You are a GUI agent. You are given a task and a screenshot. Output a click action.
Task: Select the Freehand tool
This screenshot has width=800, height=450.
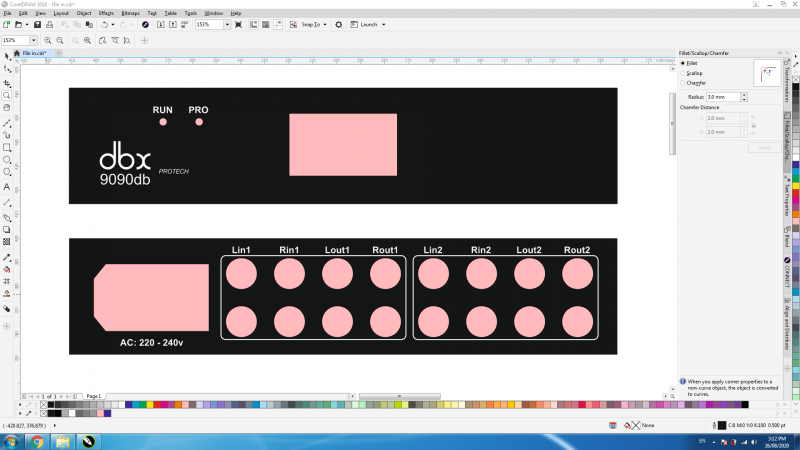(x=7, y=123)
